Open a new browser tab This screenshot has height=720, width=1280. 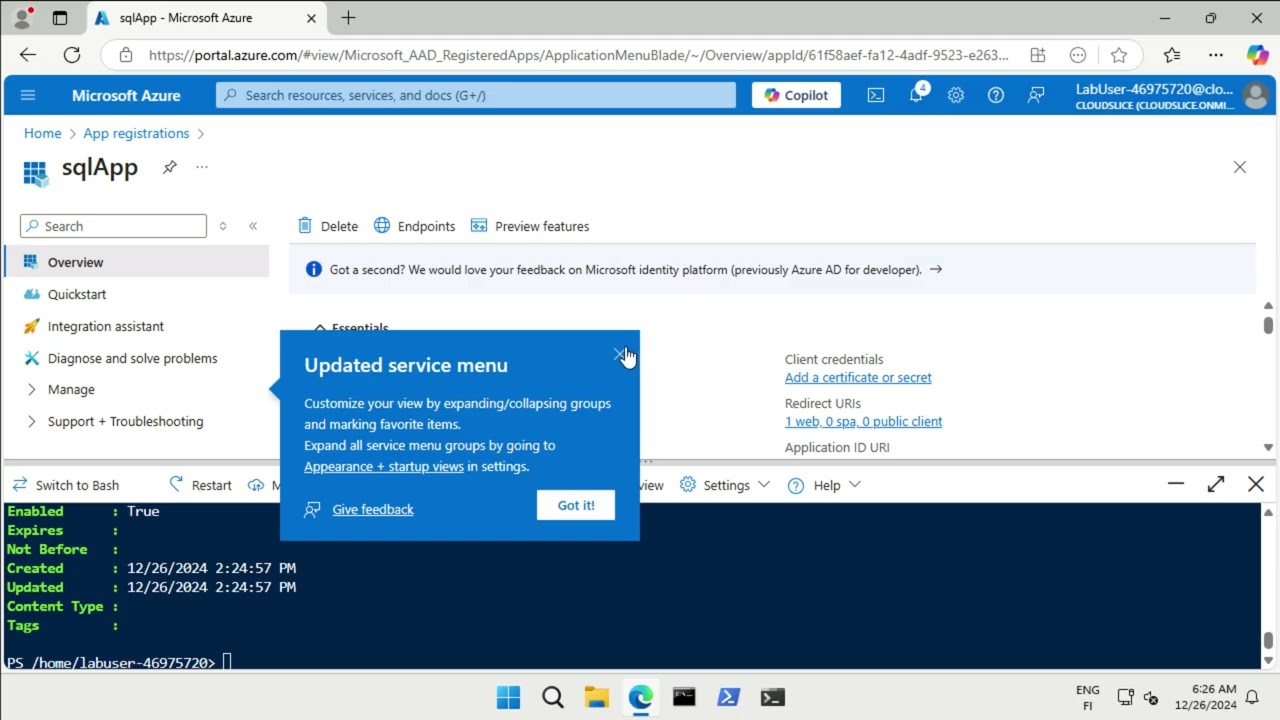348,18
